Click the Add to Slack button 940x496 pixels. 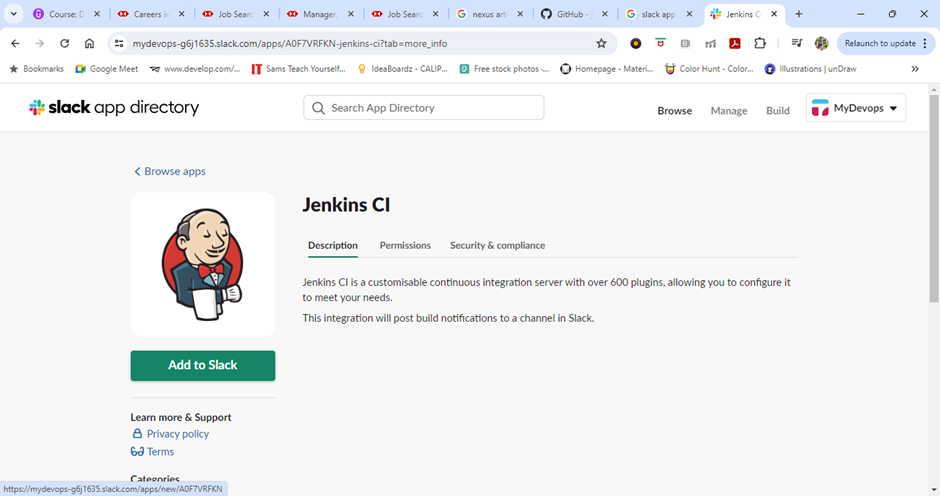(203, 365)
